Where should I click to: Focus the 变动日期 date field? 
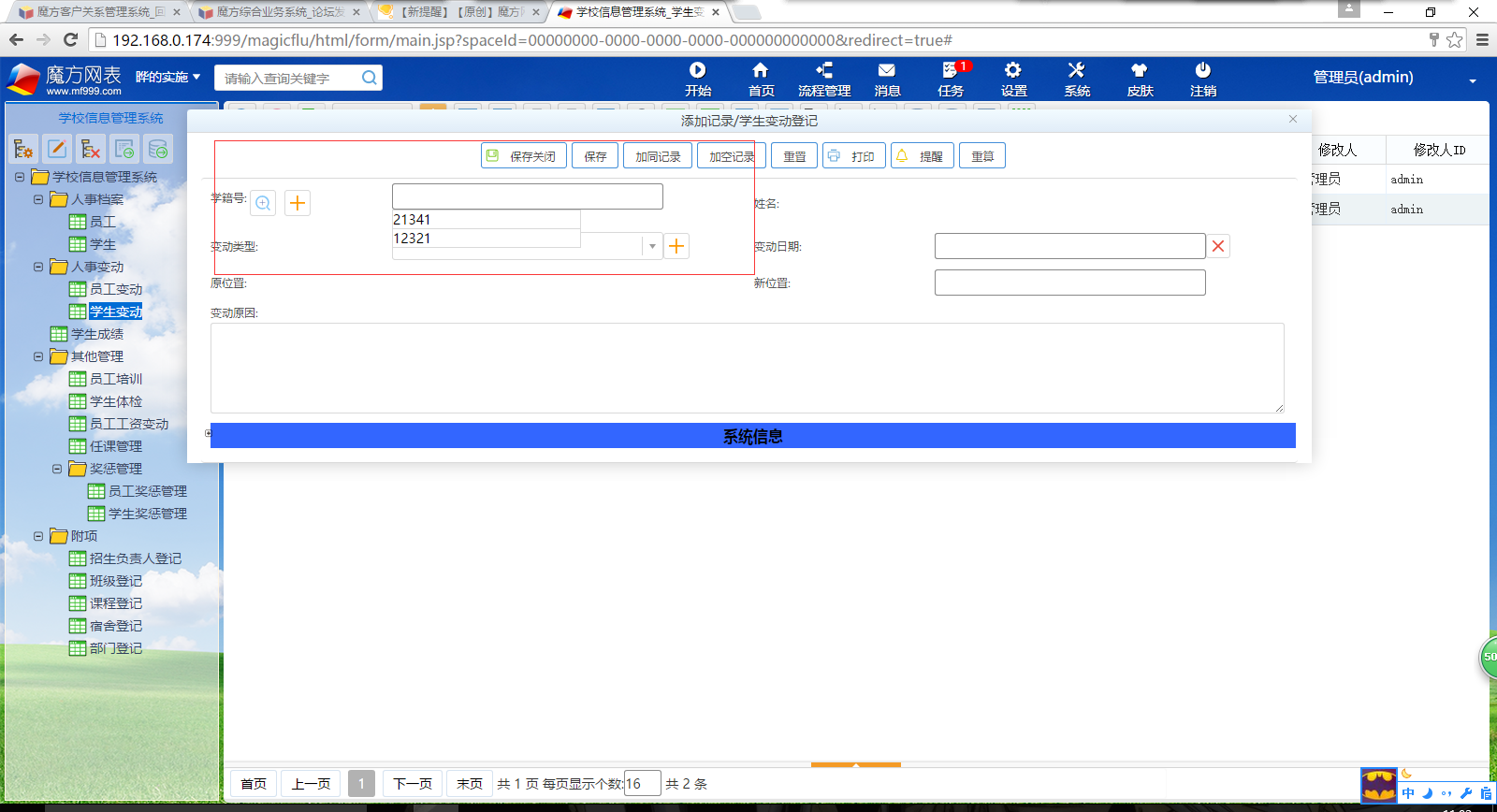point(1070,246)
